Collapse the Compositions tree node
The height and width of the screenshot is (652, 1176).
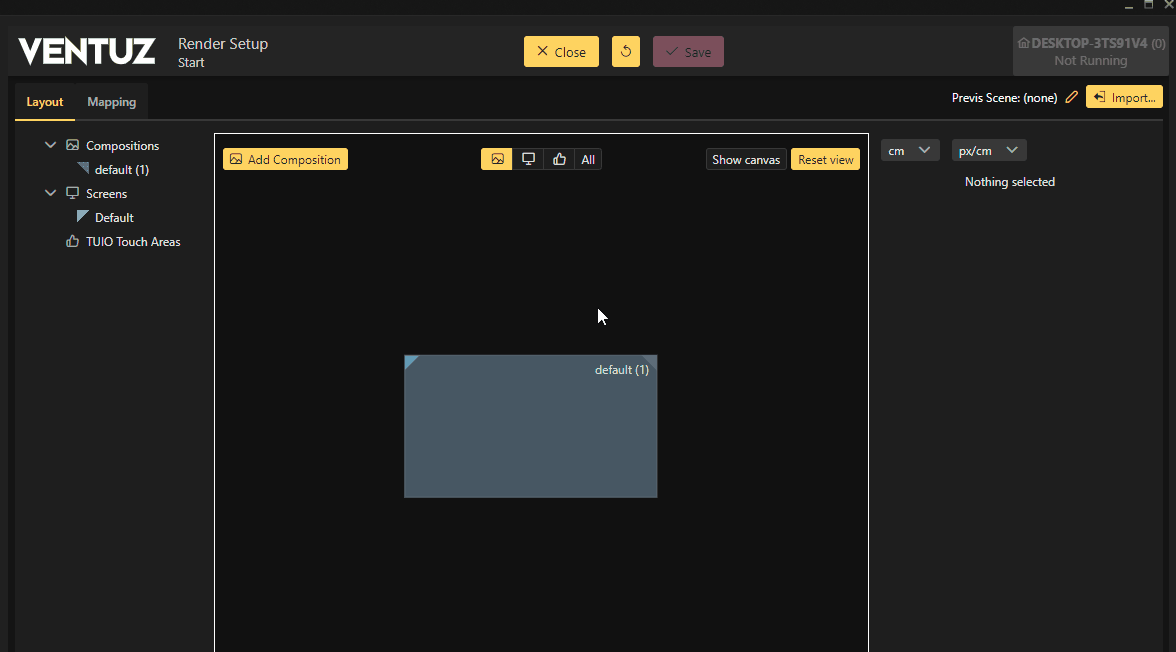[51, 145]
